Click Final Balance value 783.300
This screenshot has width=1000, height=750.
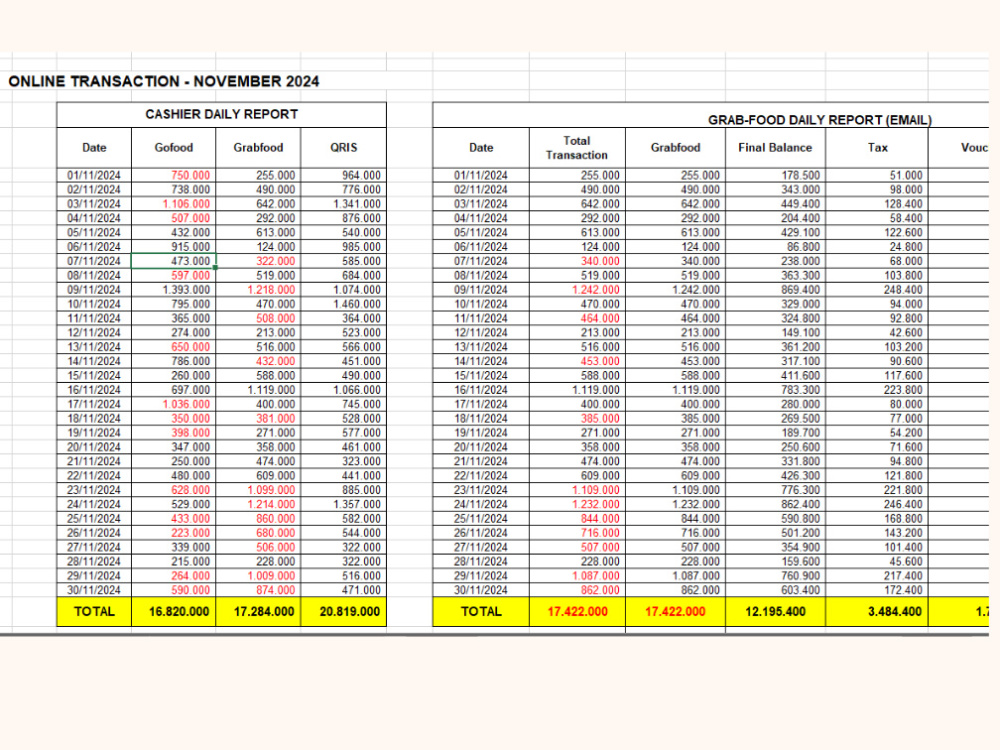pos(801,390)
